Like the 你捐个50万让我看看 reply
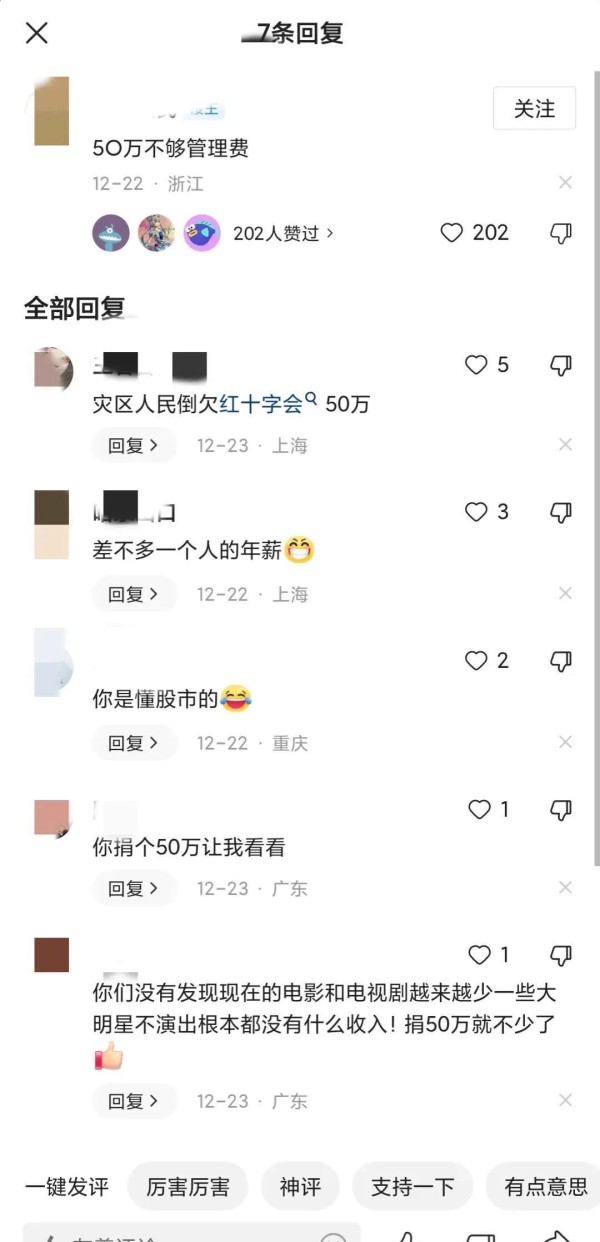The width and height of the screenshot is (600, 1242). [x=489, y=809]
